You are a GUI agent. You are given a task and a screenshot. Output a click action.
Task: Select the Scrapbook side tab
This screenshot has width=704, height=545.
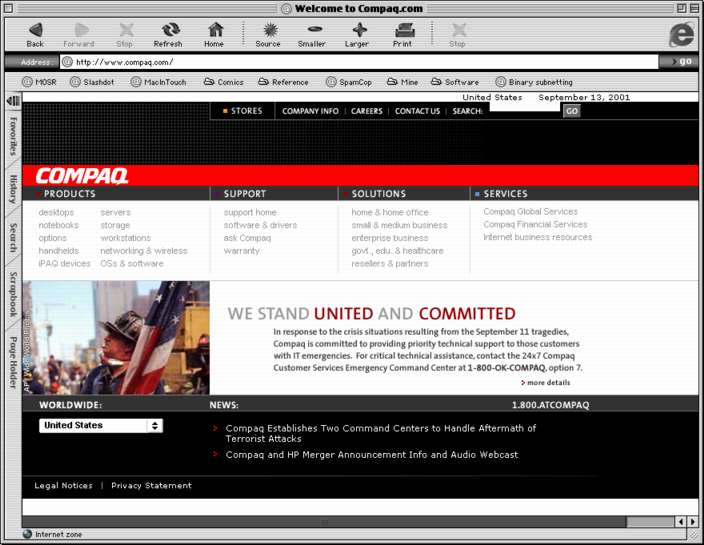13,294
